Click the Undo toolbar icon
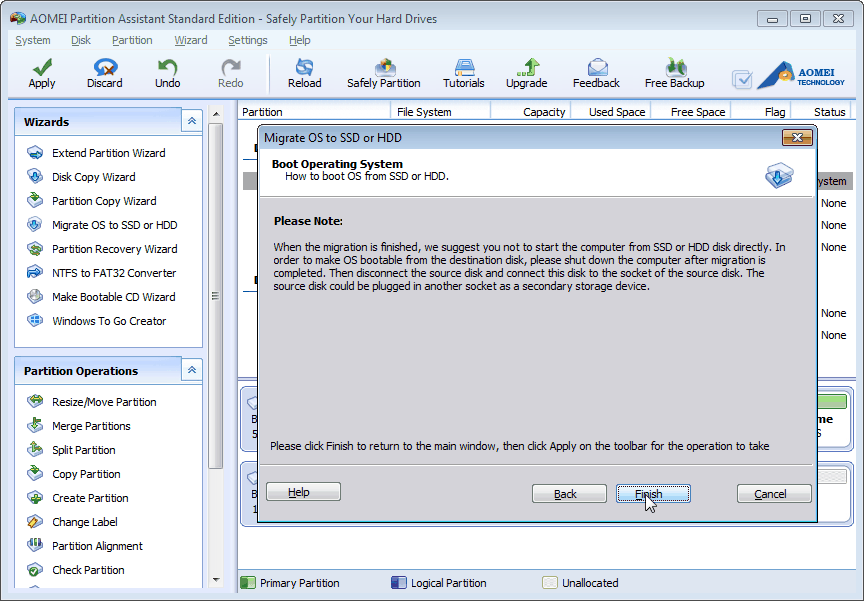 (168, 73)
